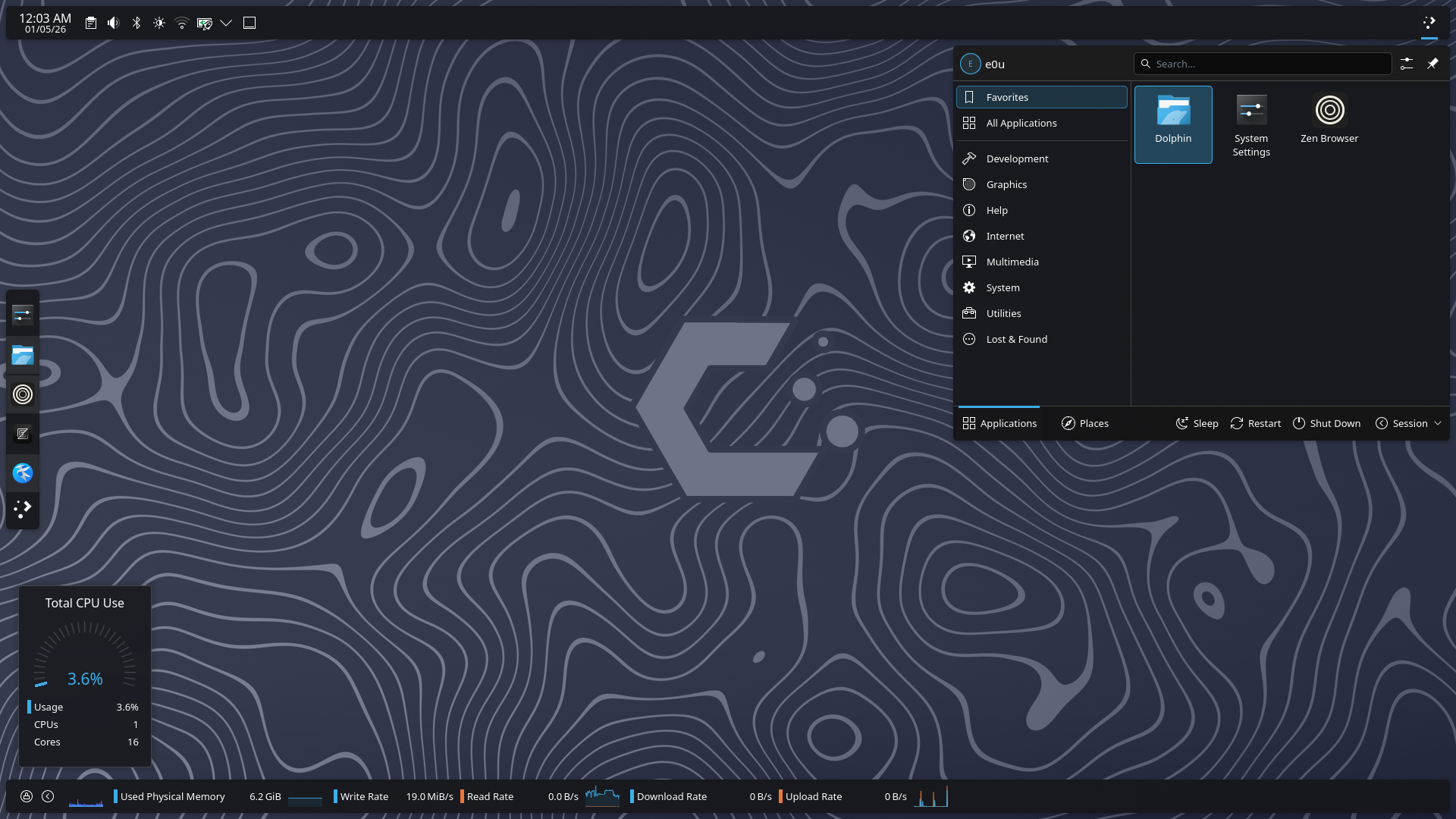Open text editor icon in left dock

coord(23,434)
